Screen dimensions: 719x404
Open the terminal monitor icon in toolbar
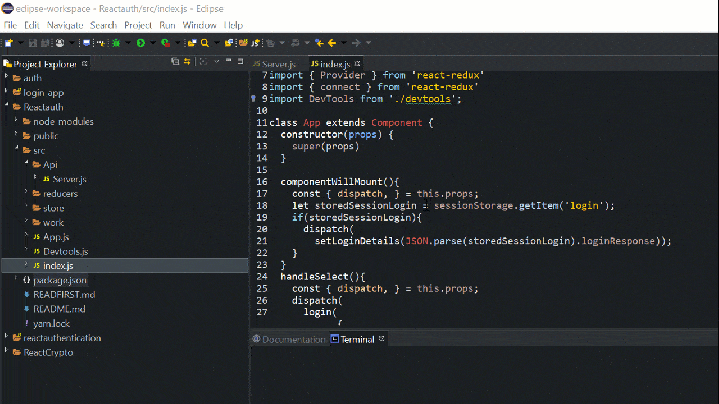tap(86, 43)
